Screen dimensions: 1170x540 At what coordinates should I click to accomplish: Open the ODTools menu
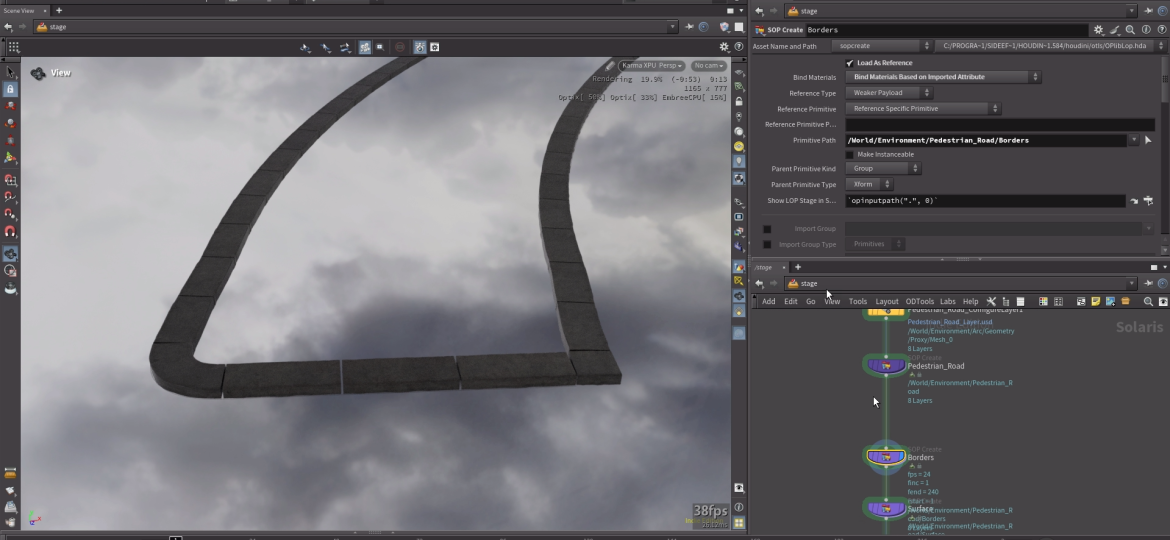tap(919, 301)
